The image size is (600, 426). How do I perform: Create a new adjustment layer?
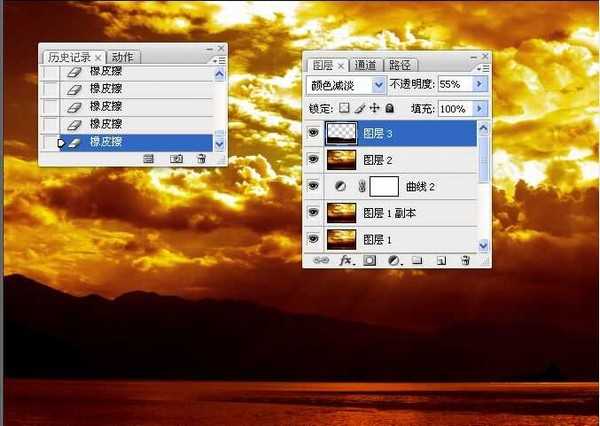coord(393,260)
